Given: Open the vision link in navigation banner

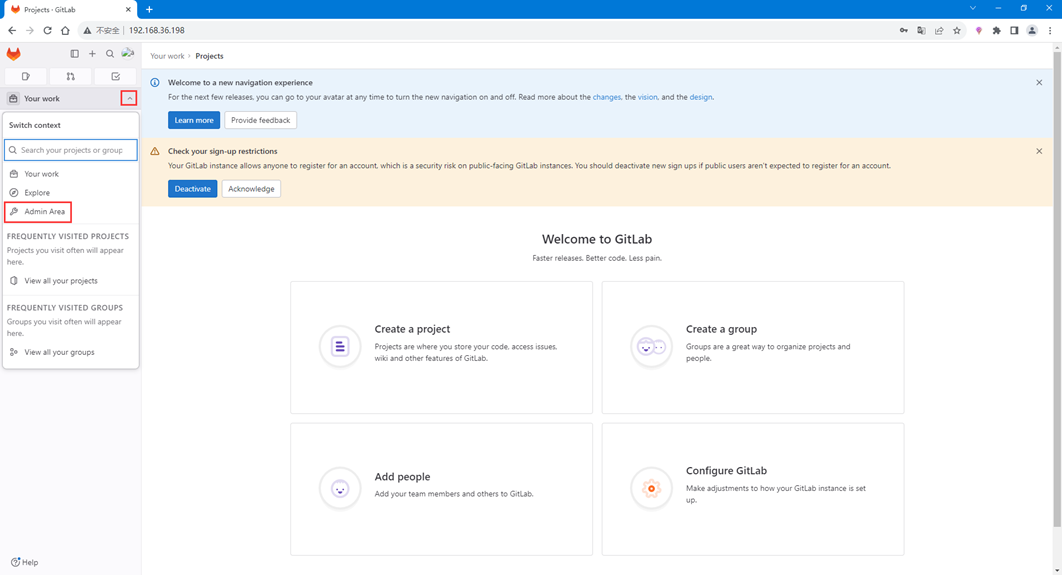Looking at the screenshot, I should click(x=647, y=97).
